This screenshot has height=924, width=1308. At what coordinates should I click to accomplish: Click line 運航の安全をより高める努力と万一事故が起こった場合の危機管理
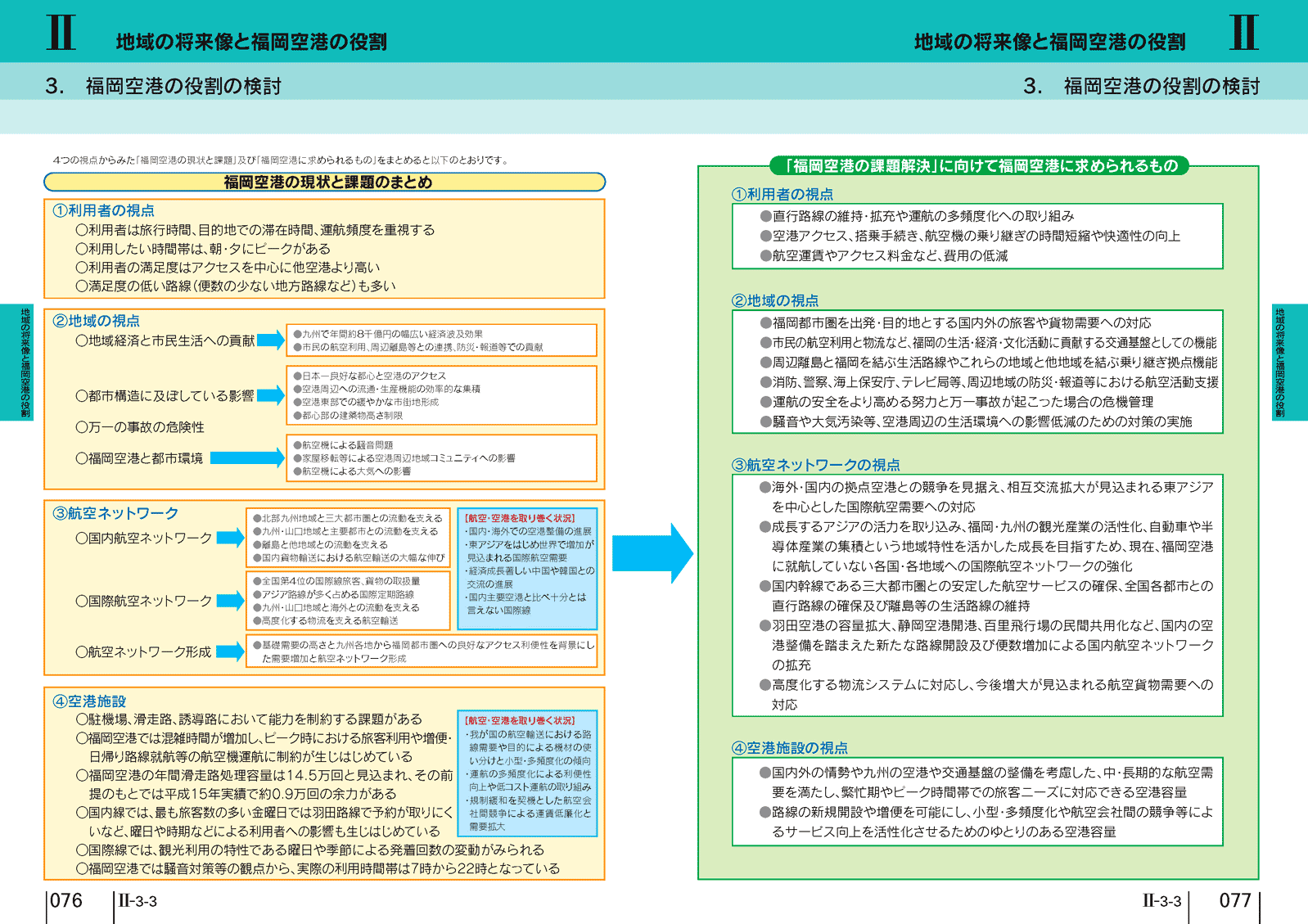(x=956, y=402)
